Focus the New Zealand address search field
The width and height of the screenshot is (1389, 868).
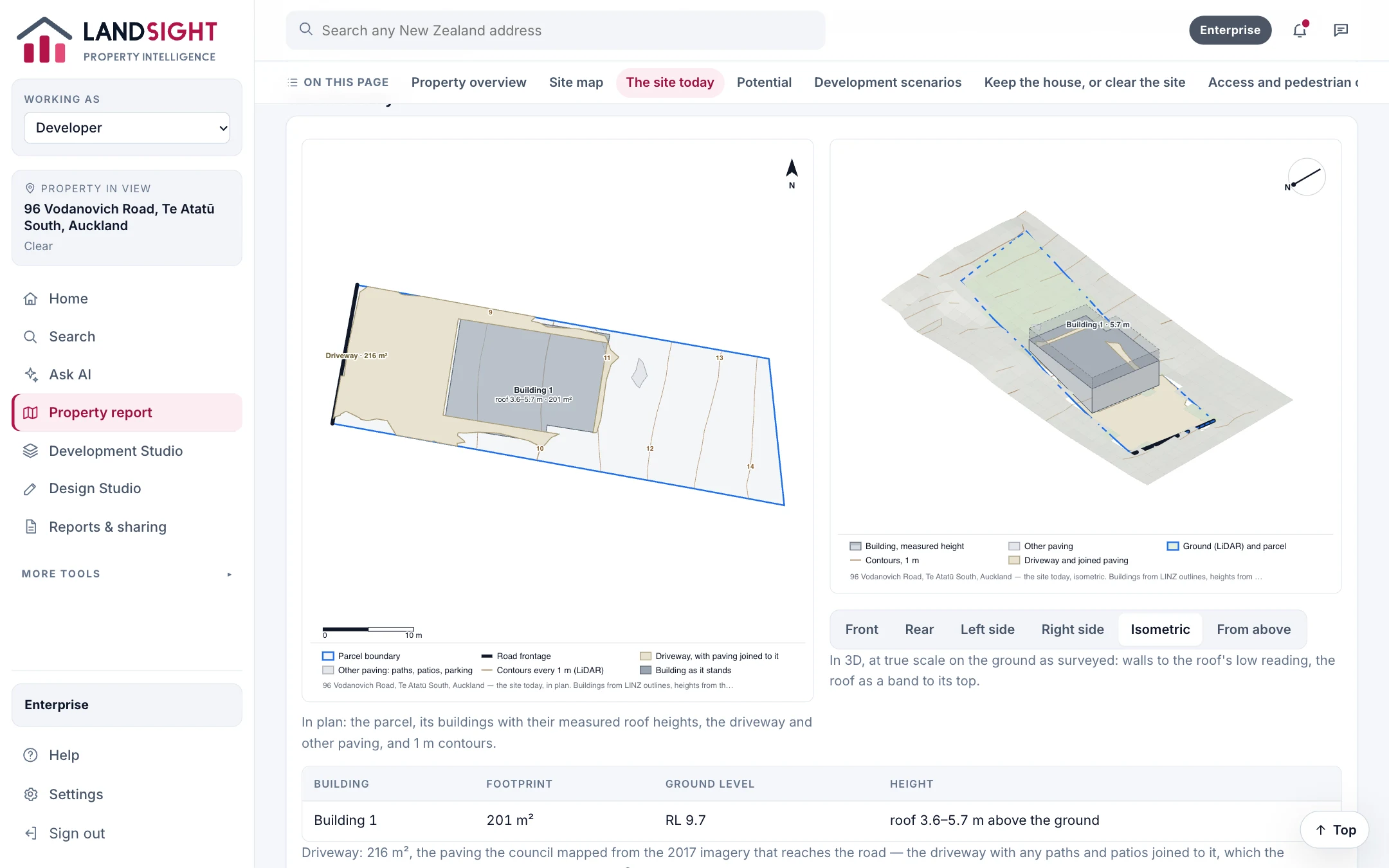tap(556, 30)
